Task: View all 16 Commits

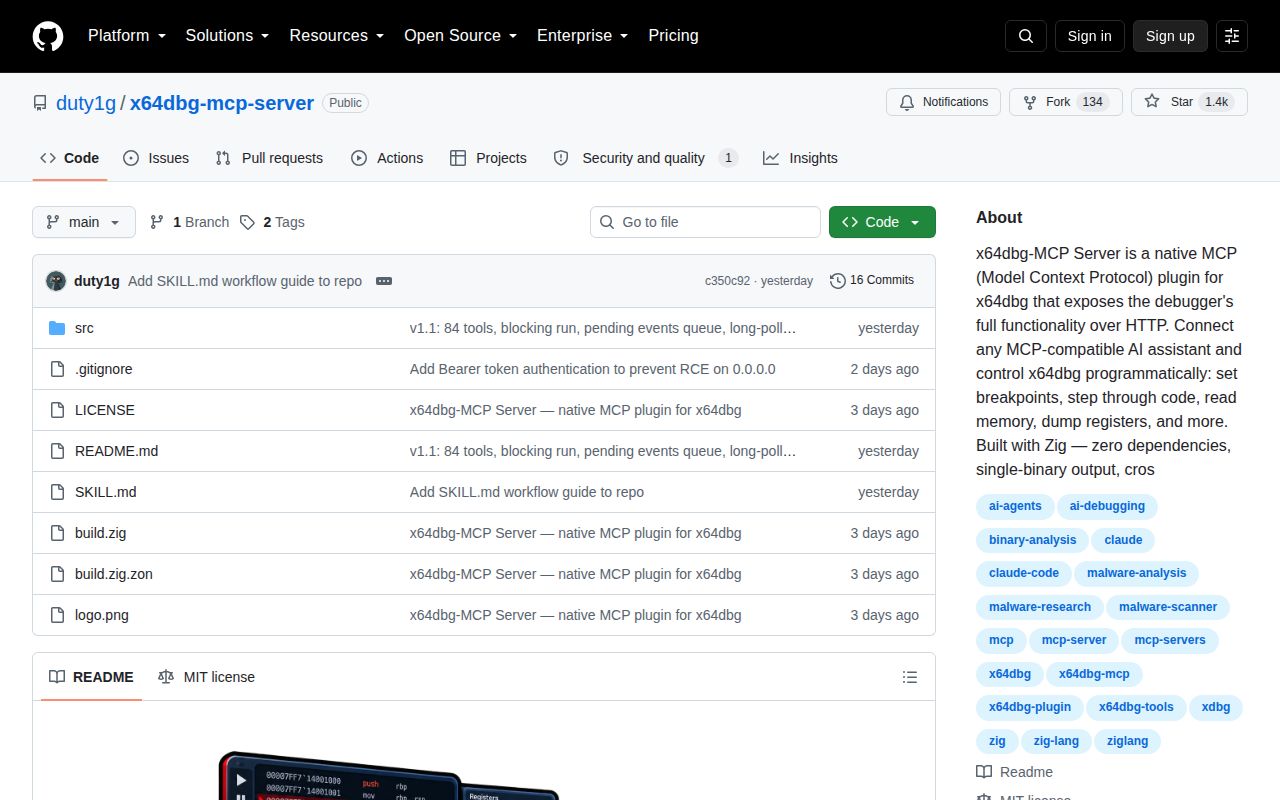Action: pyautogui.click(x=872, y=281)
